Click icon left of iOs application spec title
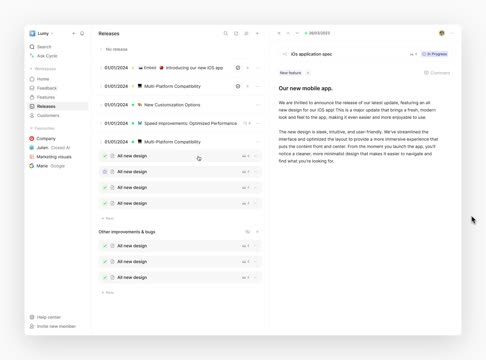Image resolution: width=486 pixels, height=360 pixels. [284, 54]
